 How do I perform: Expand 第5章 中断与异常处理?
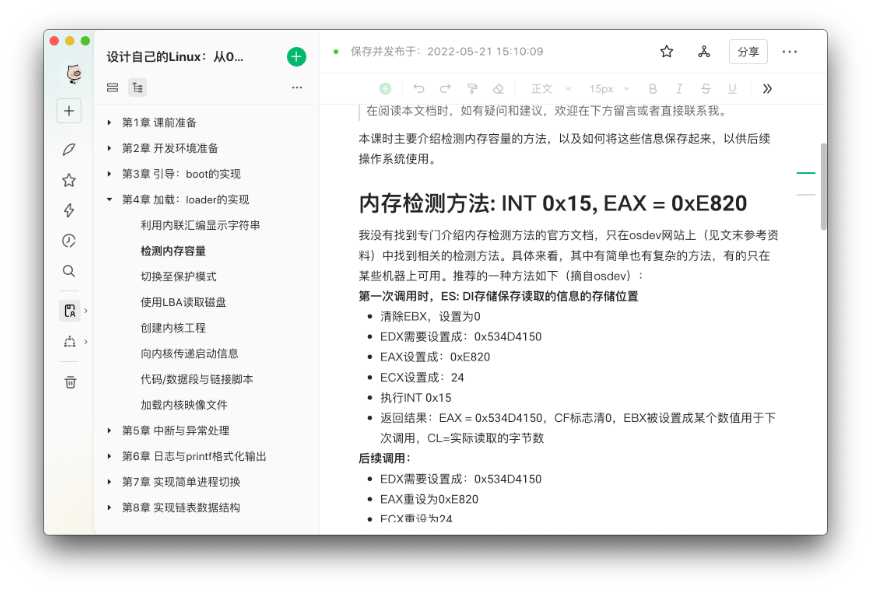(x=109, y=431)
